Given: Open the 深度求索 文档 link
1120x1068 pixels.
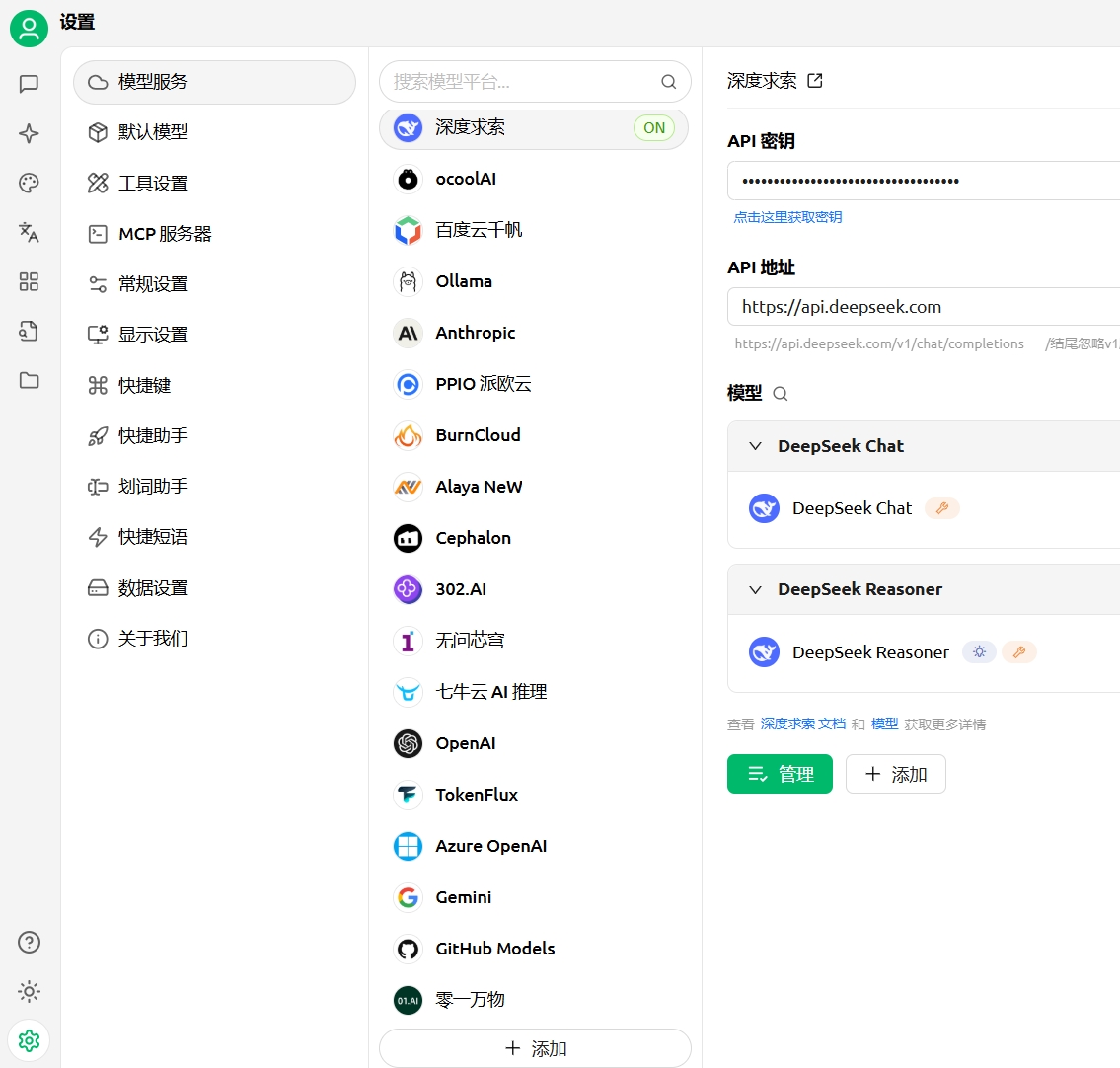Looking at the screenshot, I should coord(803,724).
